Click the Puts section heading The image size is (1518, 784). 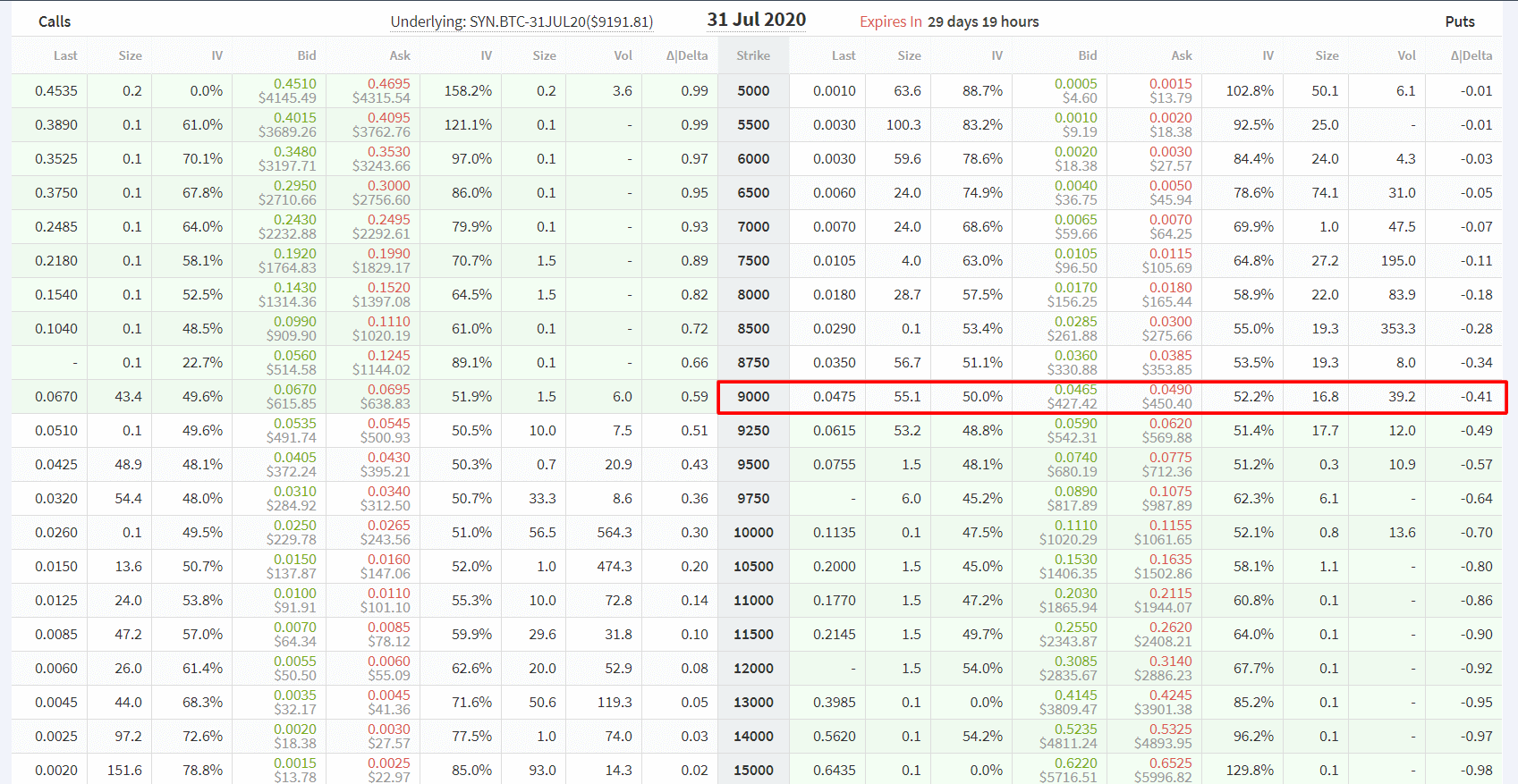coord(1460,21)
